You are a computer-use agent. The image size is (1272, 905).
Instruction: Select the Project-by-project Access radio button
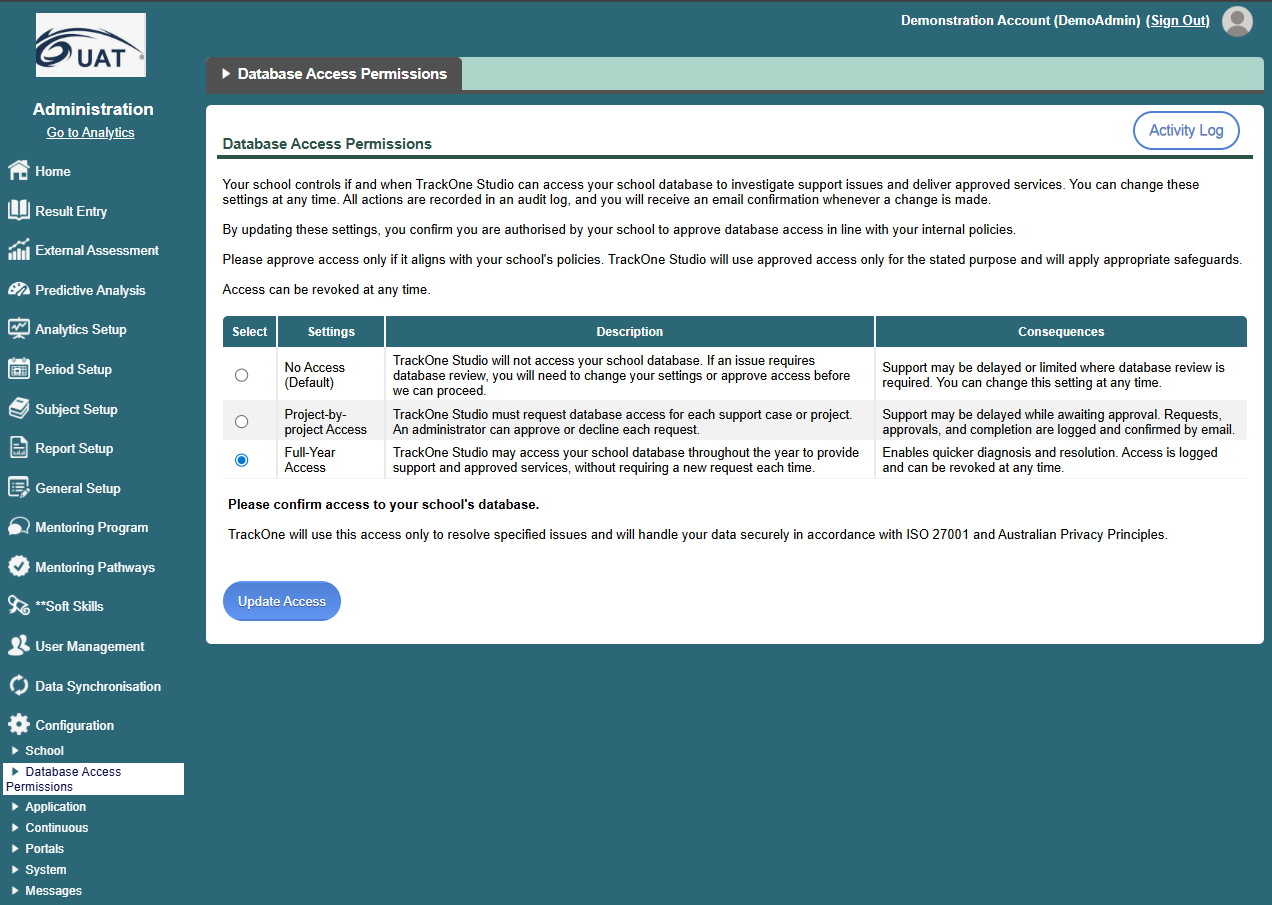241,422
